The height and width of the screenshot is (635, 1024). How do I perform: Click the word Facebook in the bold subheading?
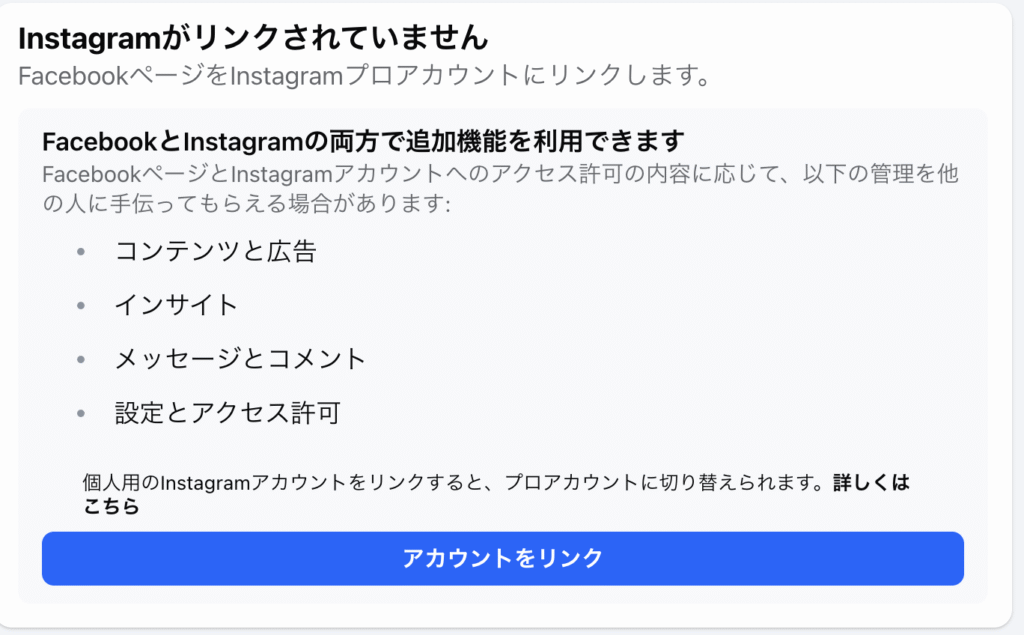pos(100,141)
